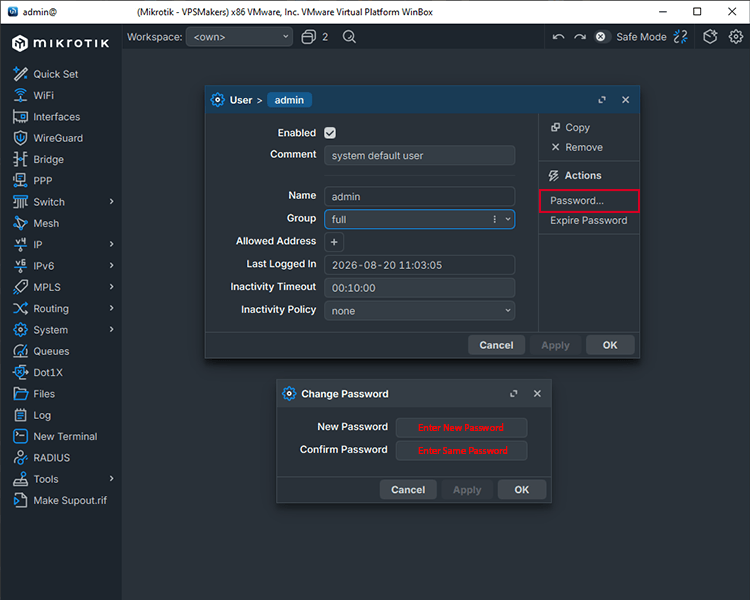
Task: Add an Allowed Address with plus button
Action: pyautogui.click(x=334, y=242)
